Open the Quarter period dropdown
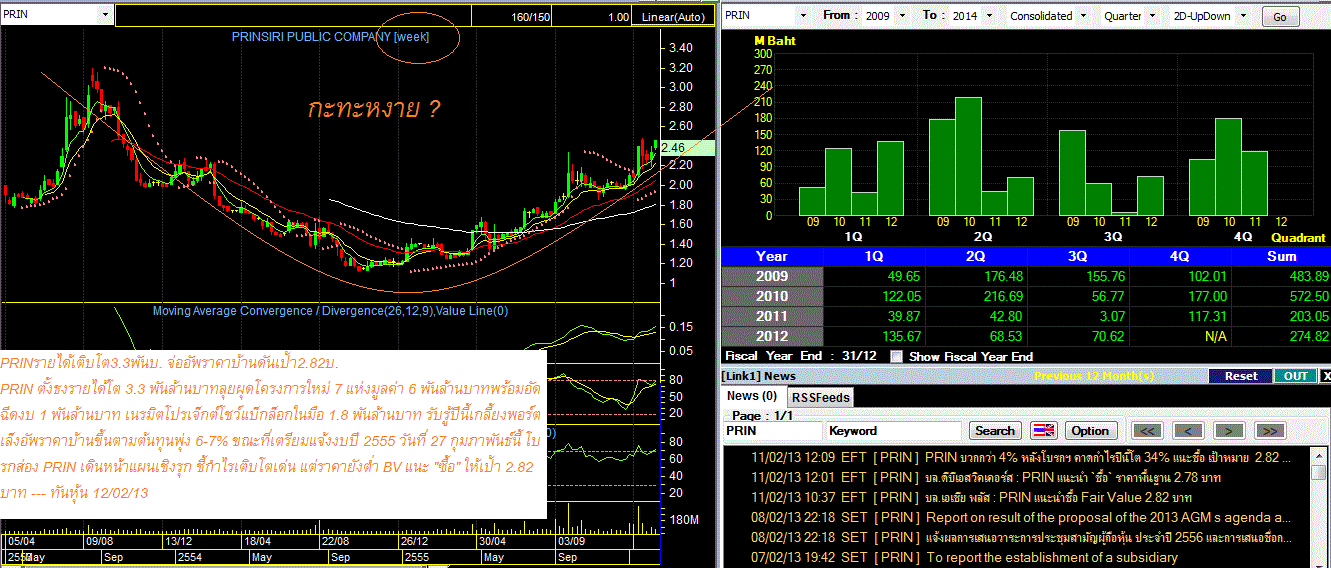The image size is (1331, 568). pyautogui.click(x=1153, y=16)
